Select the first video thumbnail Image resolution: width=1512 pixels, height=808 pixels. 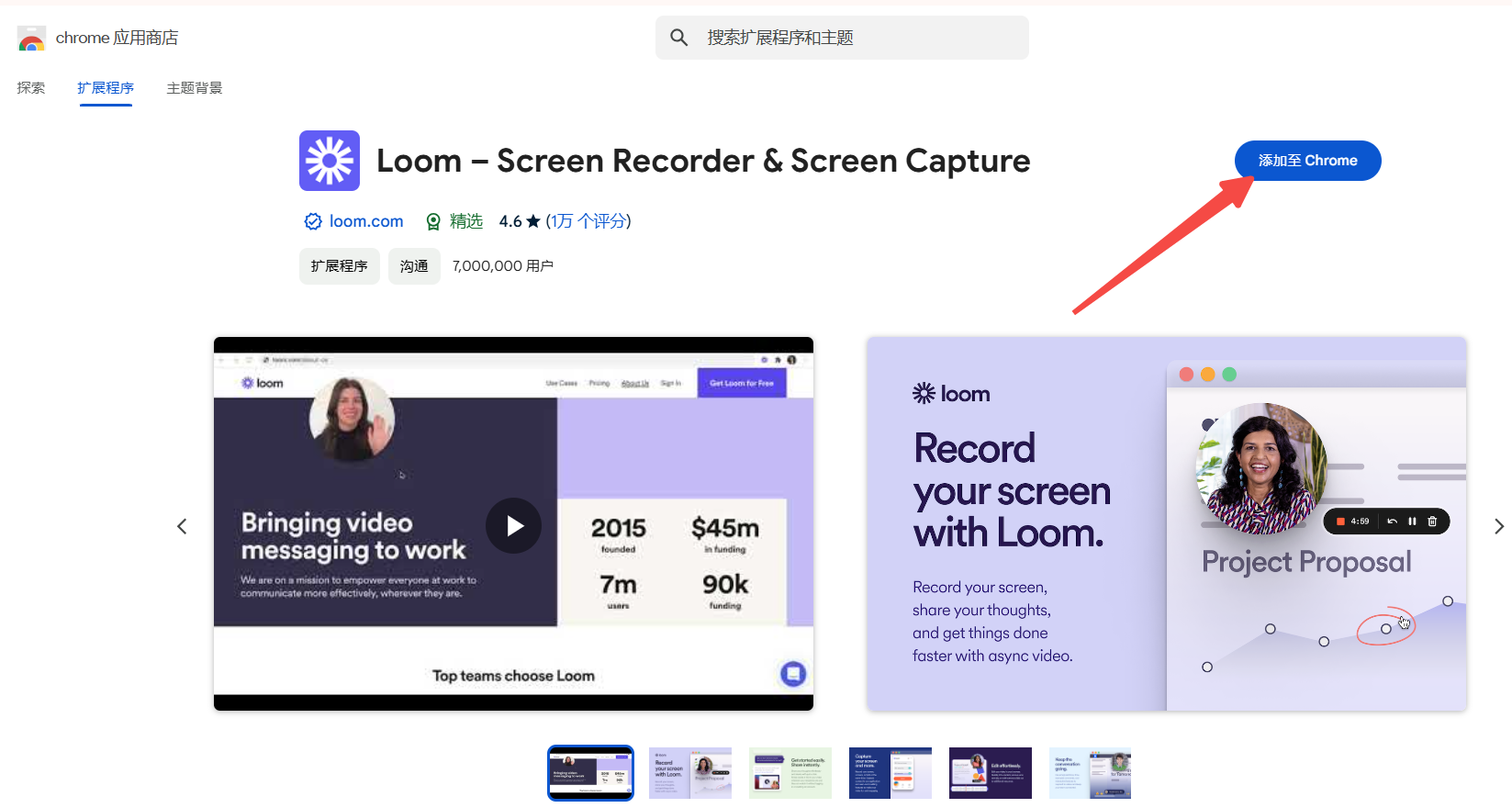(x=590, y=773)
